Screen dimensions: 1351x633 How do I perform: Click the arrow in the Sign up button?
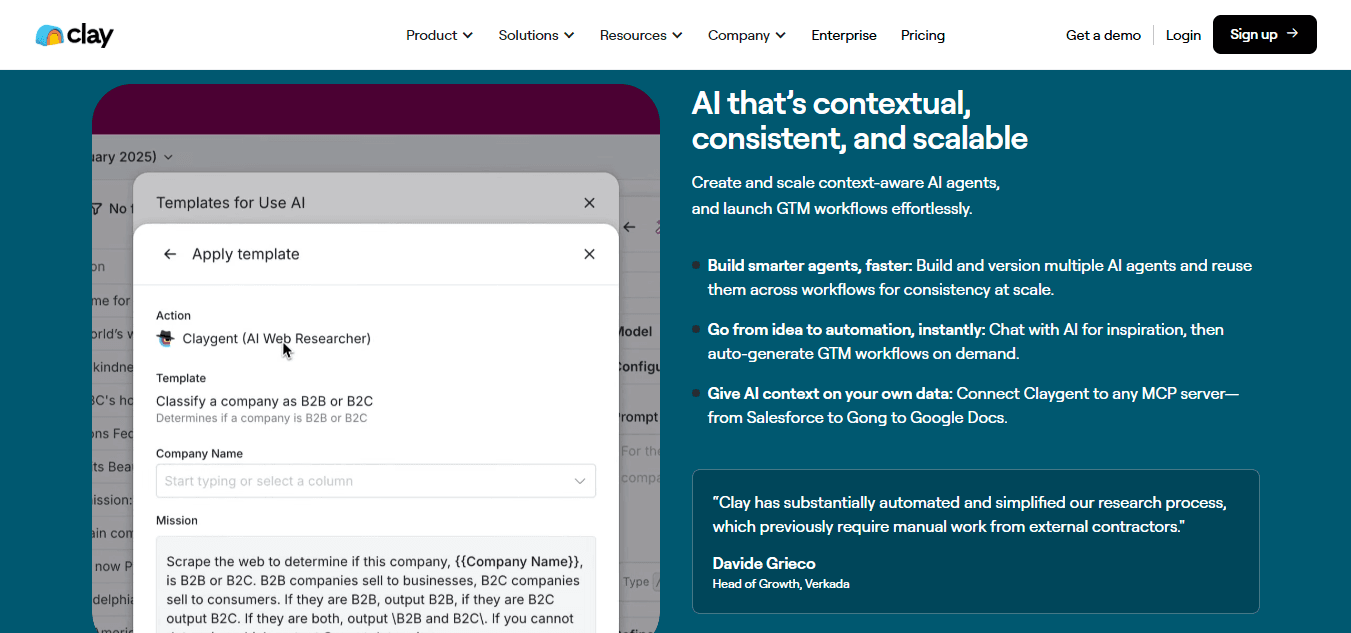point(1292,34)
